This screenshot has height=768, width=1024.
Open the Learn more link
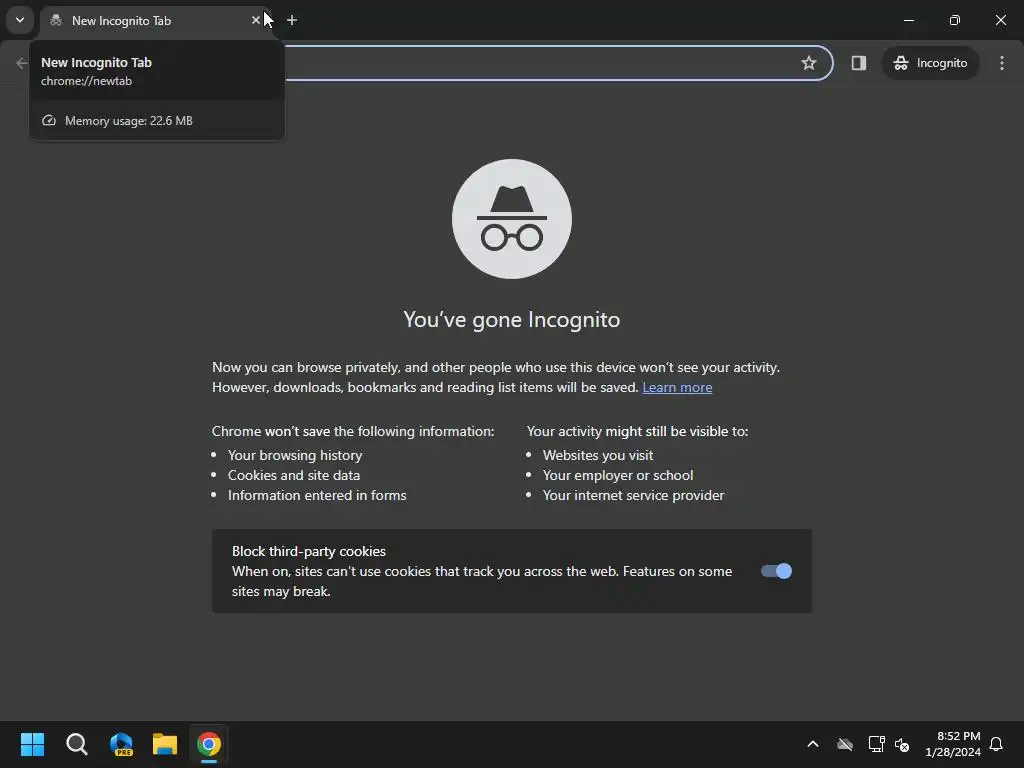point(677,387)
